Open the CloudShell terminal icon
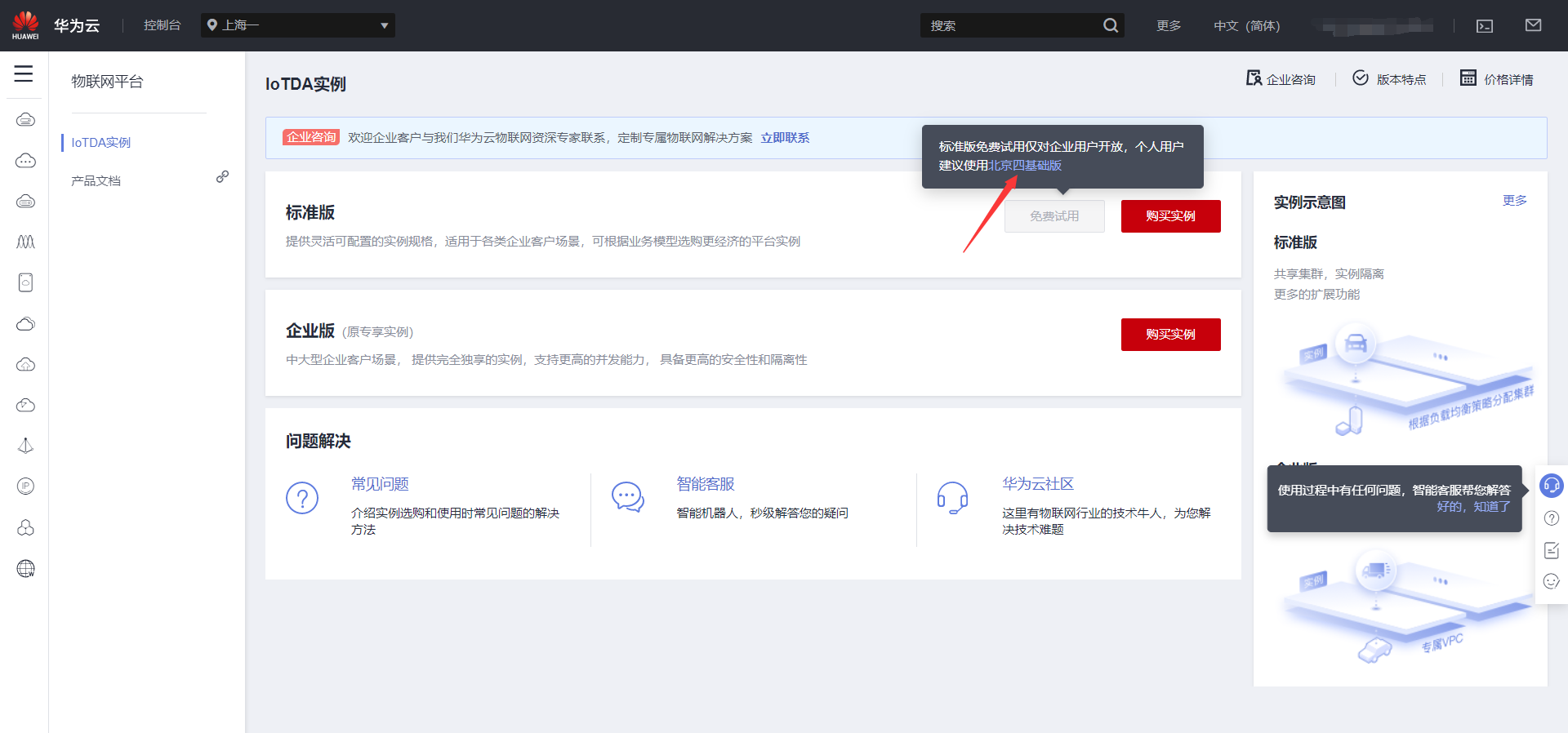The image size is (1568, 733). 1485,26
